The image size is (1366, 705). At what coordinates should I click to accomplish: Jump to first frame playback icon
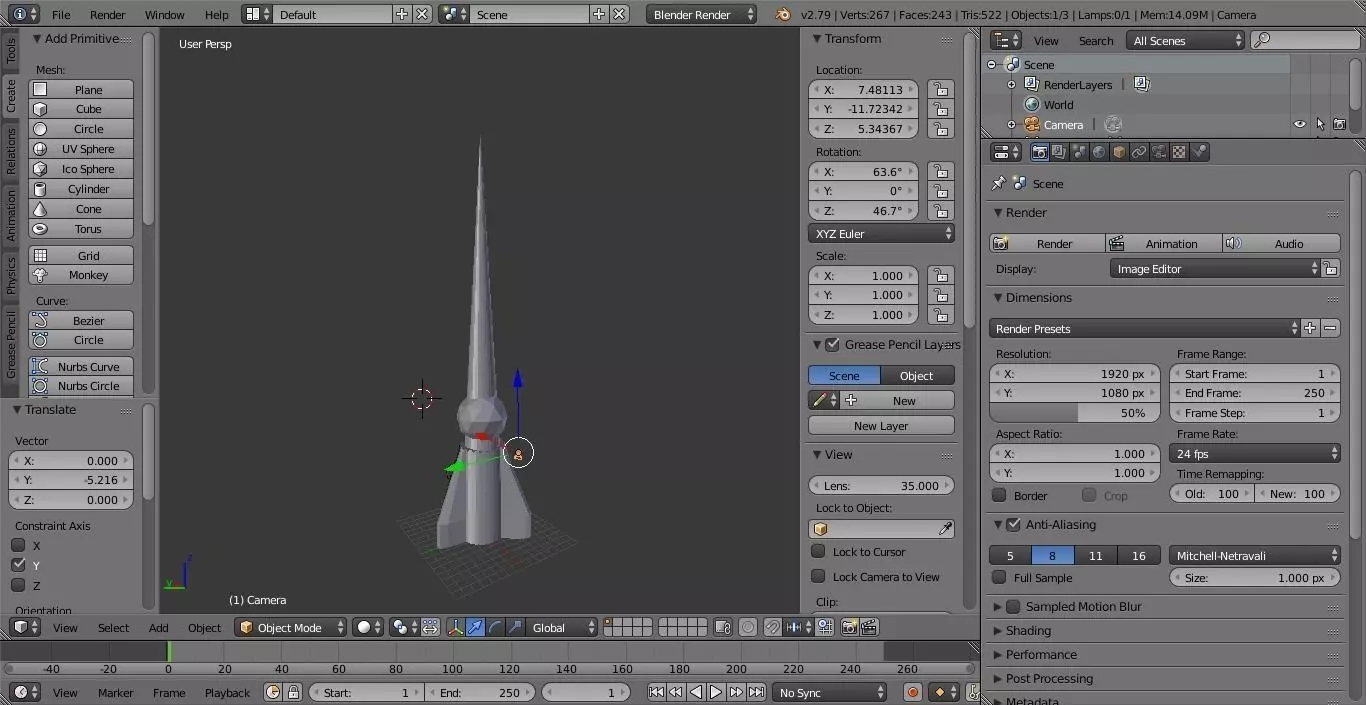[656, 692]
